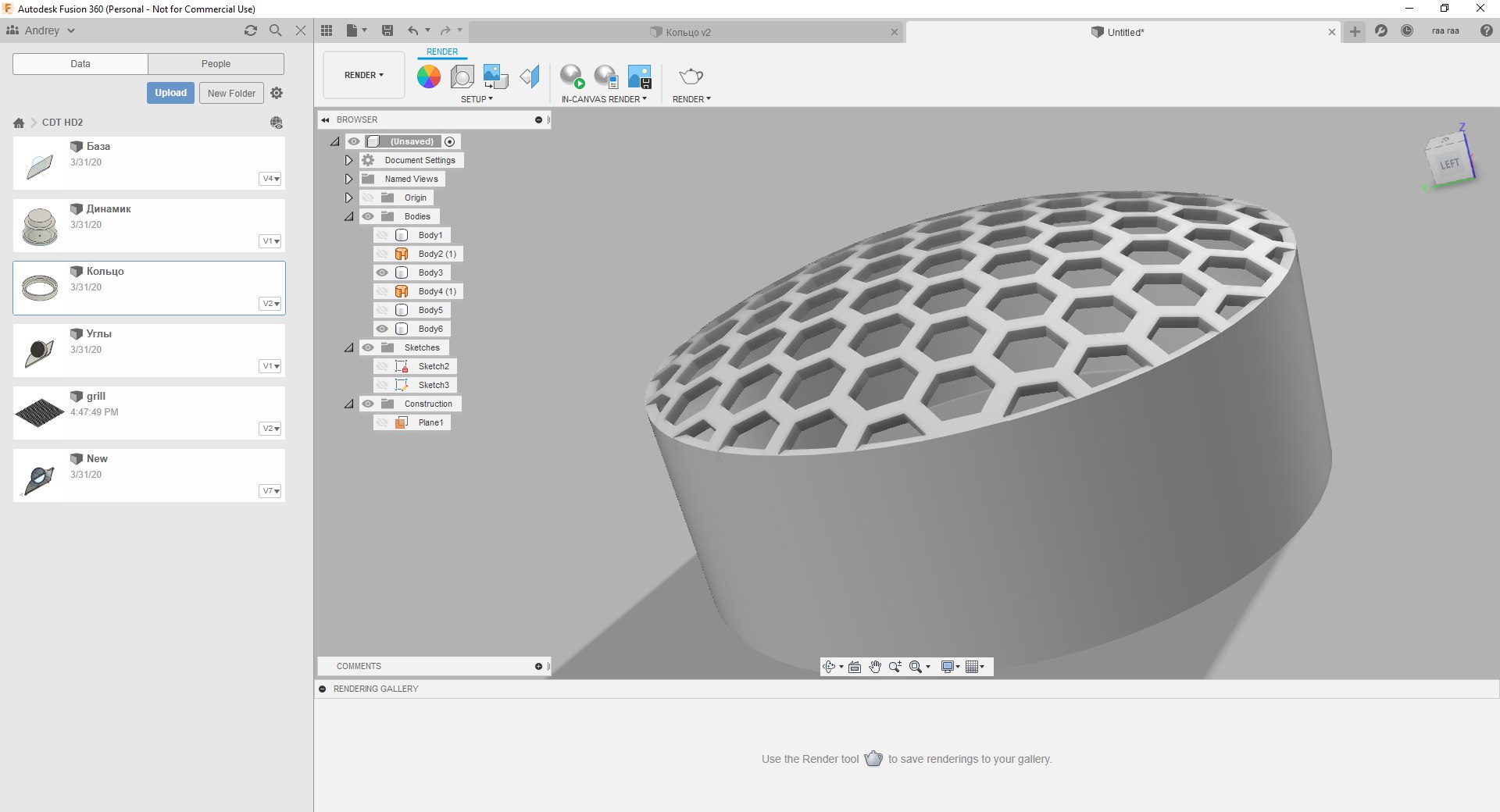Switch to the People tab
The width and height of the screenshot is (1500, 812).
pos(216,64)
